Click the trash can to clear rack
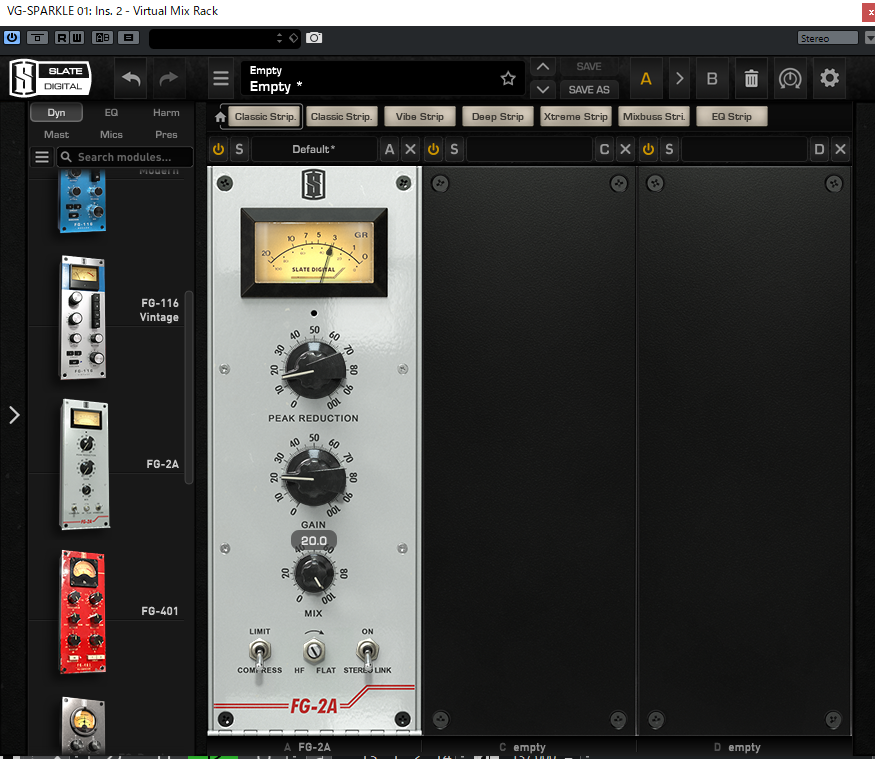Image resolution: width=875 pixels, height=759 pixels. click(x=751, y=78)
